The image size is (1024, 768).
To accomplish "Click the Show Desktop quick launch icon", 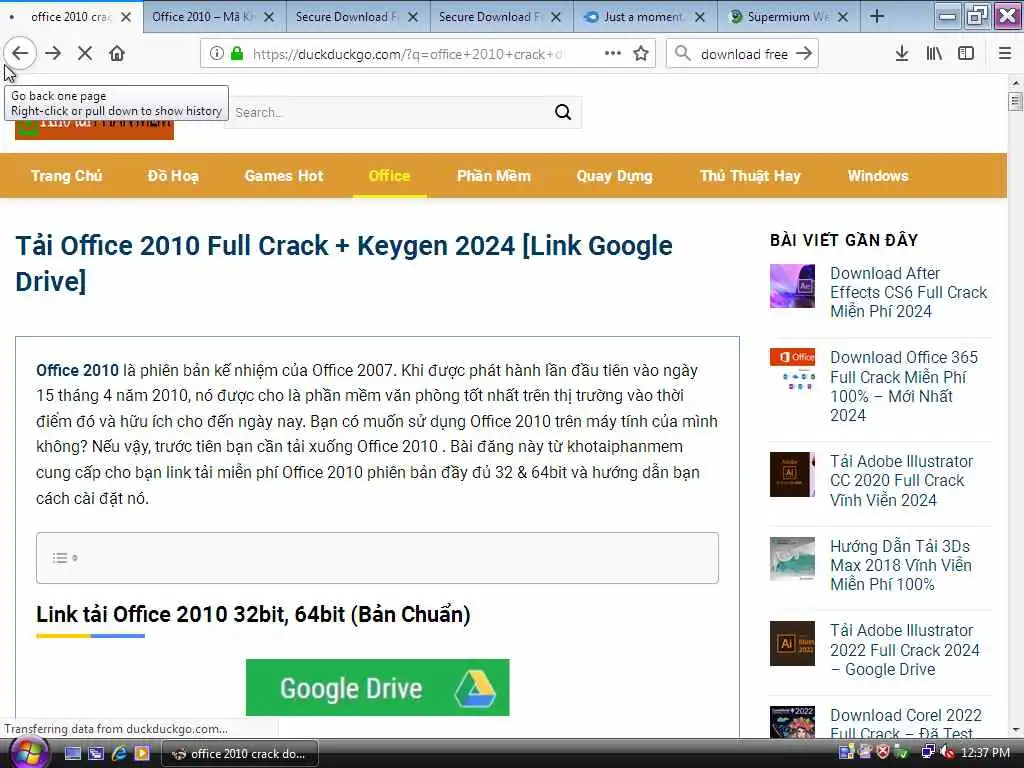I will (x=72, y=754).
